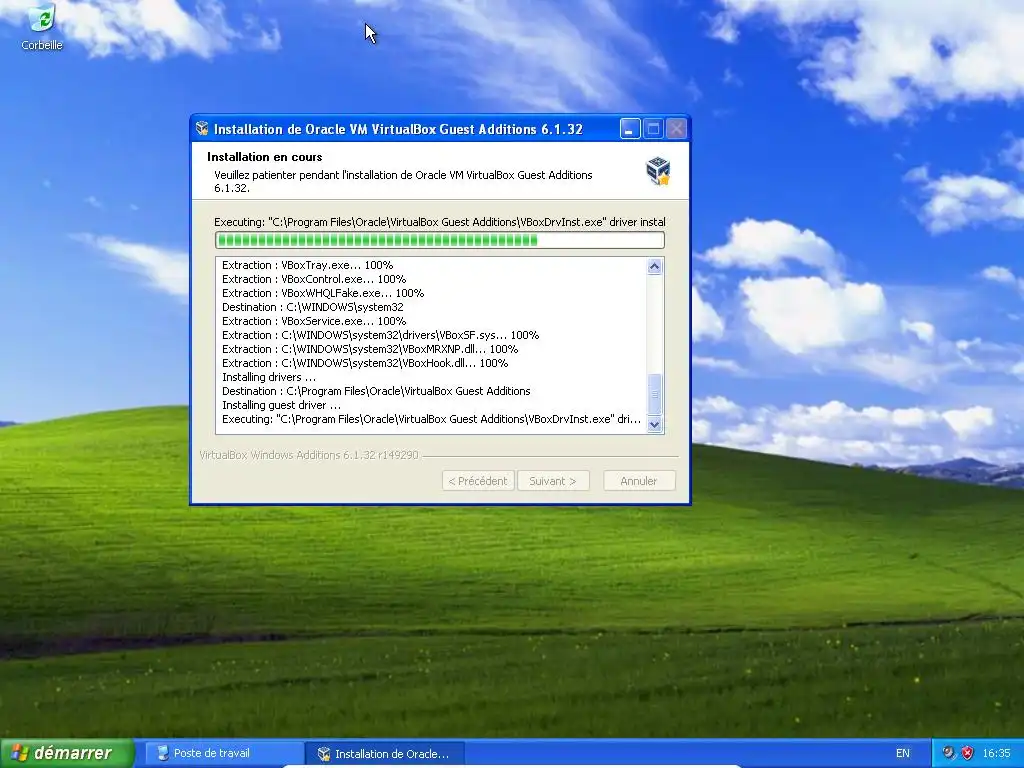Click the VirtualBox cube logo in header

click(x=658, y=171)
